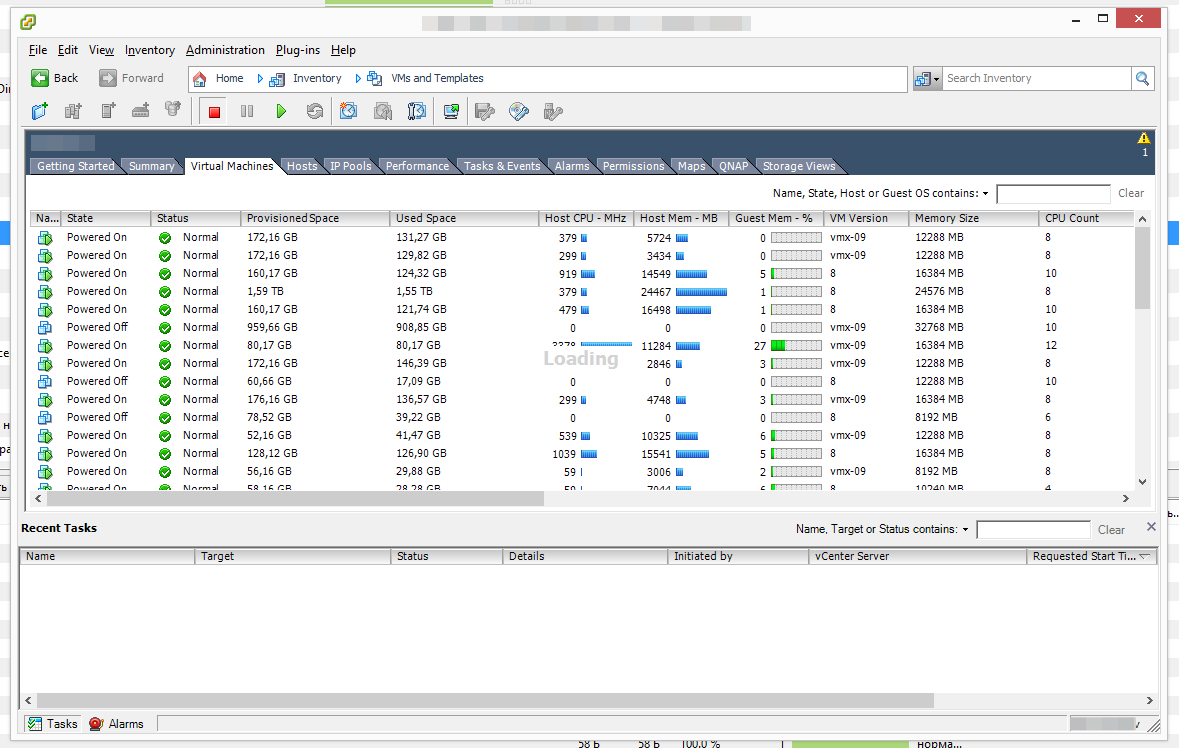
Task: Switch to the Hosts tab
Action: click(x=302, y=166)
